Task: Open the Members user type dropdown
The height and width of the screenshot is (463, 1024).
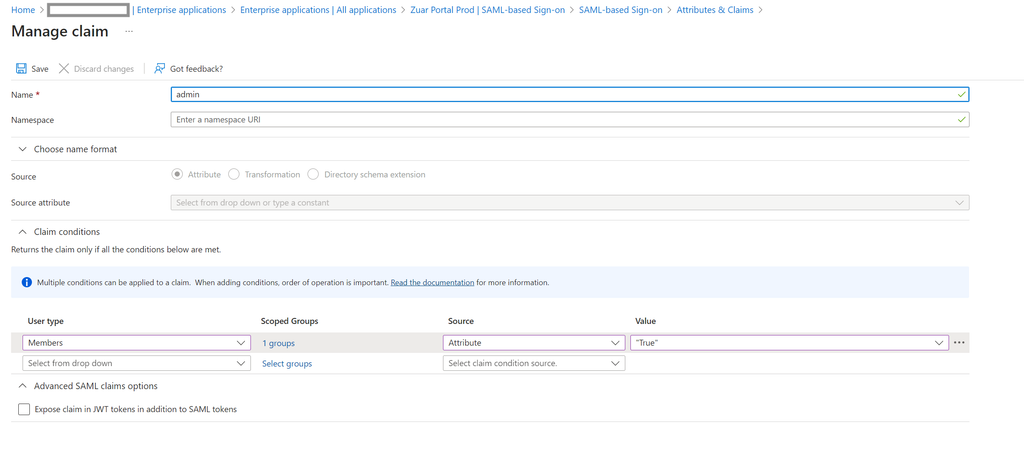Action: 136,343
